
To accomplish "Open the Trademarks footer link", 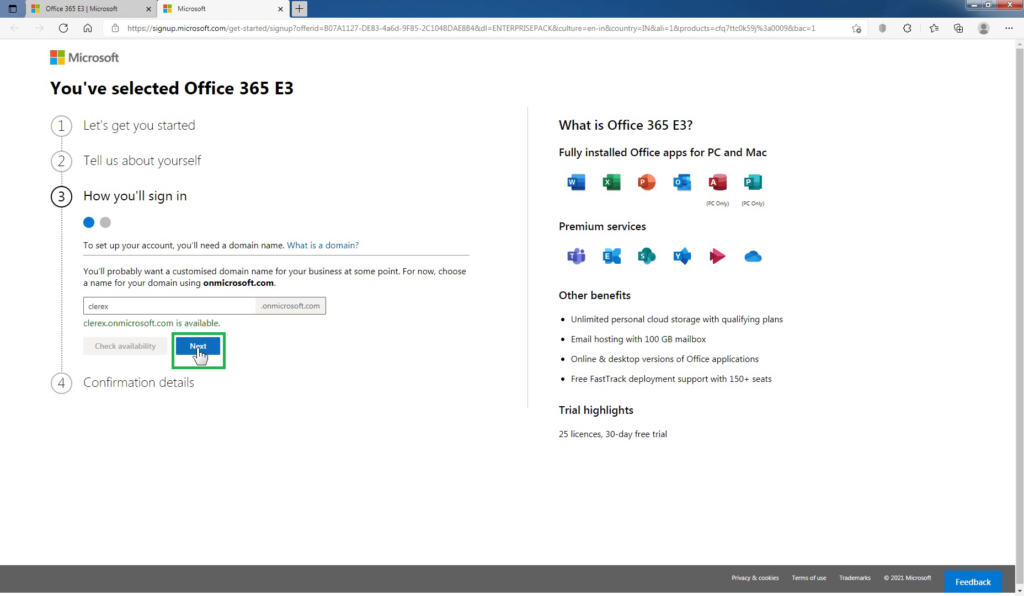I will tap(855, 578).
